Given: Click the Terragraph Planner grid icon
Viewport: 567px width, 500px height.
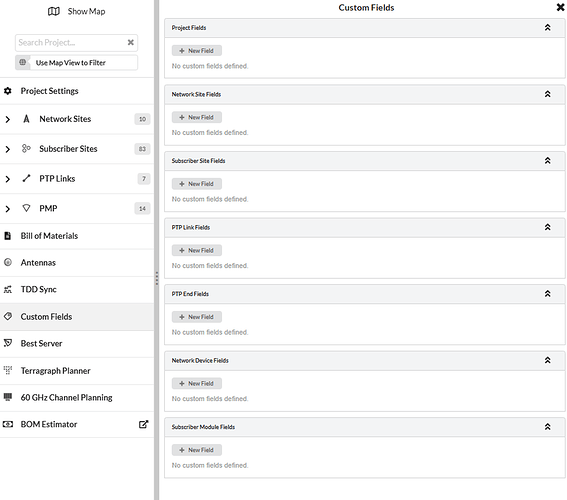Looking at the screenshot, I should (x=8, y=370).
